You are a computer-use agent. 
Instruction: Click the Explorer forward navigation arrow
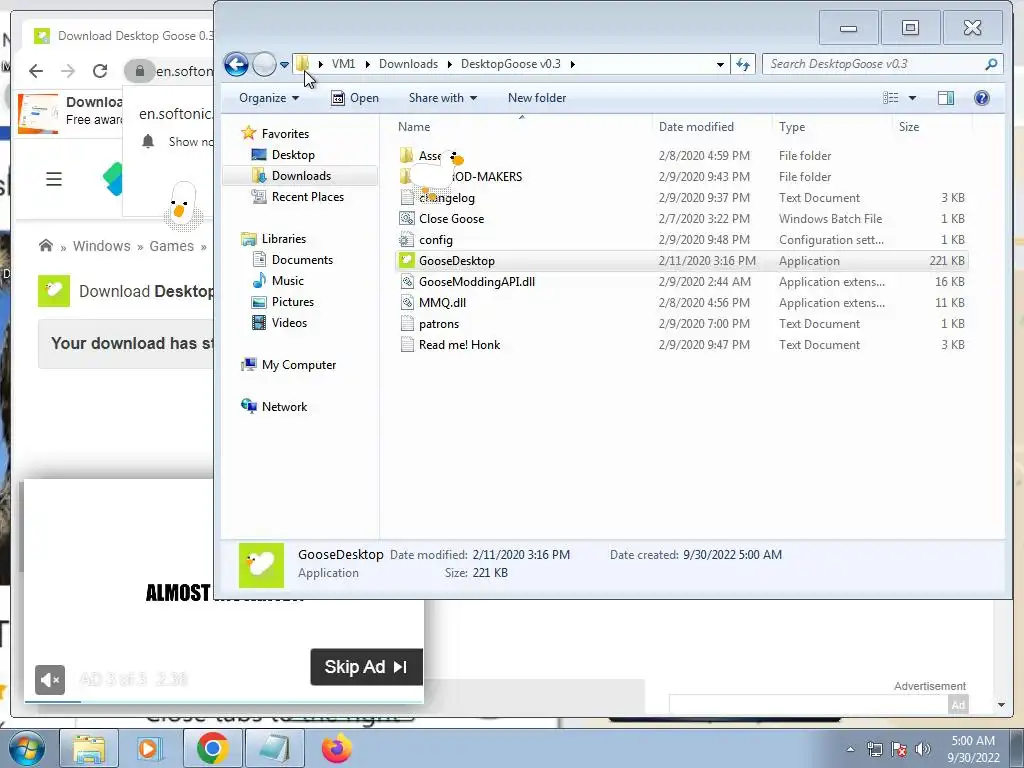264,64
